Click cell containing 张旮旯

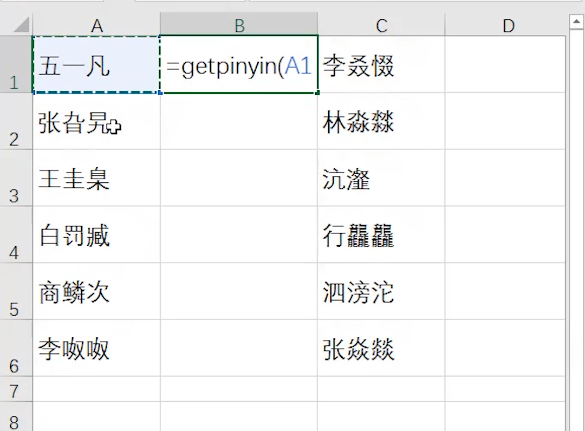point(97,121)
